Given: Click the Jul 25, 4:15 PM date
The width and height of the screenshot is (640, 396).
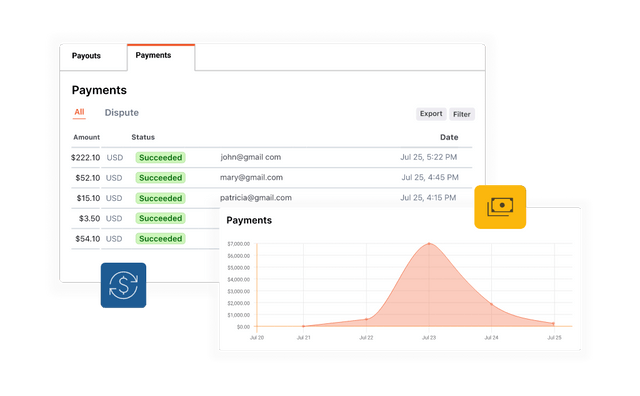Looking at the screenshot, I should point(428,198).
